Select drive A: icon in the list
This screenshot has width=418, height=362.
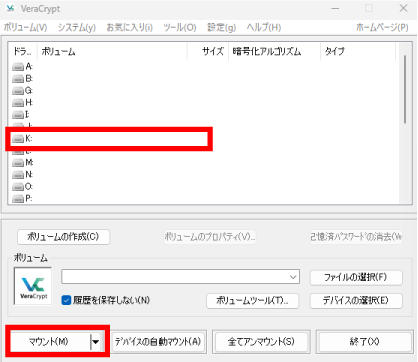(18, 67)
